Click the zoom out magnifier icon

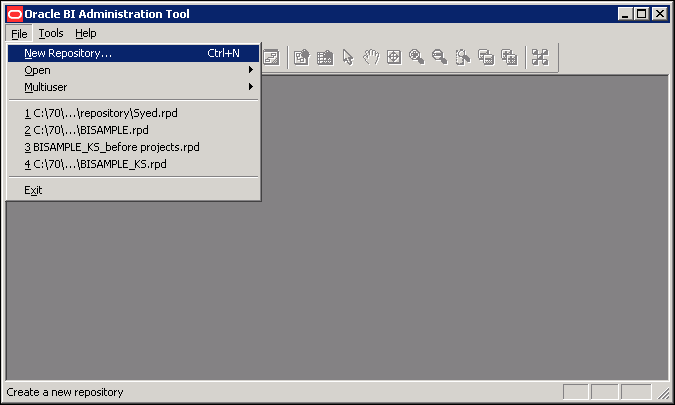pos(440,57)
